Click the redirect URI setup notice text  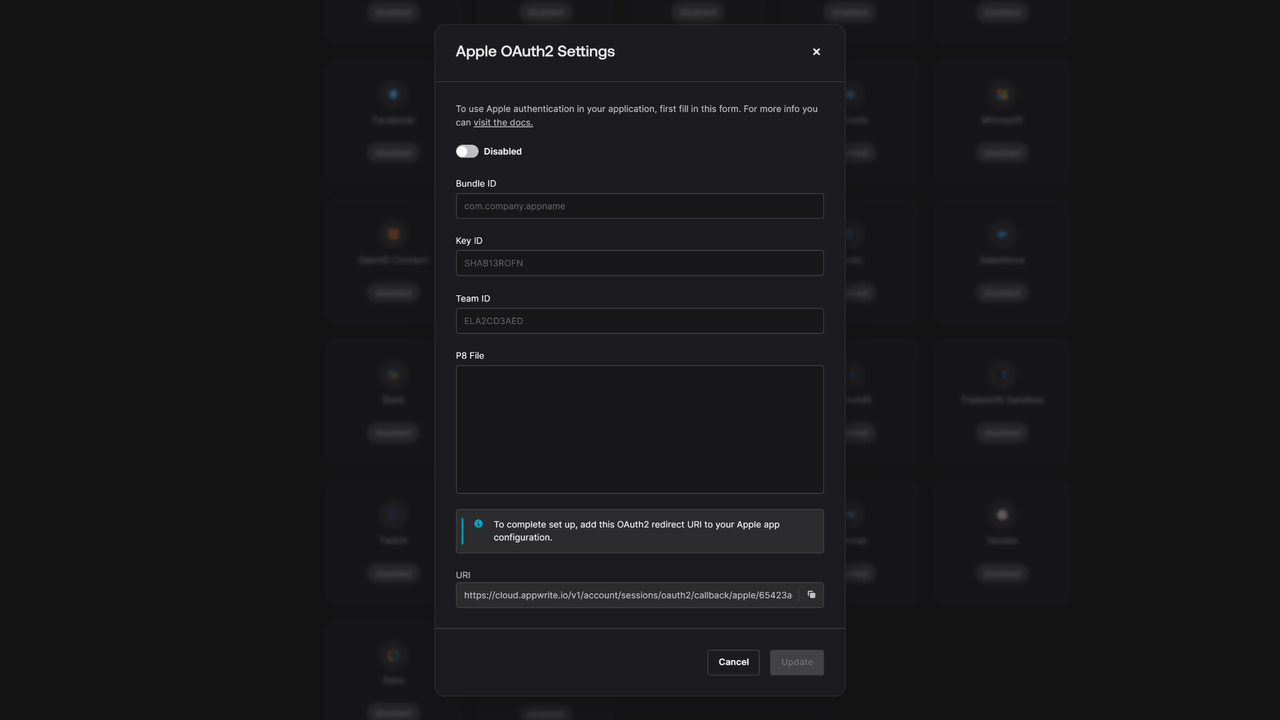pyautogui.click(x=636, y=531)
